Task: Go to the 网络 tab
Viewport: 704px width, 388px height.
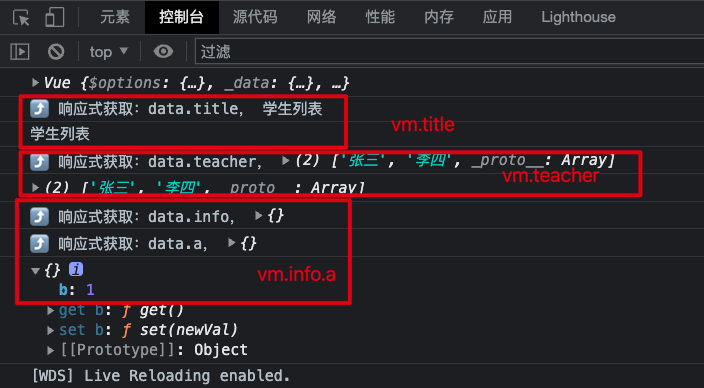Action: [321, 17]
